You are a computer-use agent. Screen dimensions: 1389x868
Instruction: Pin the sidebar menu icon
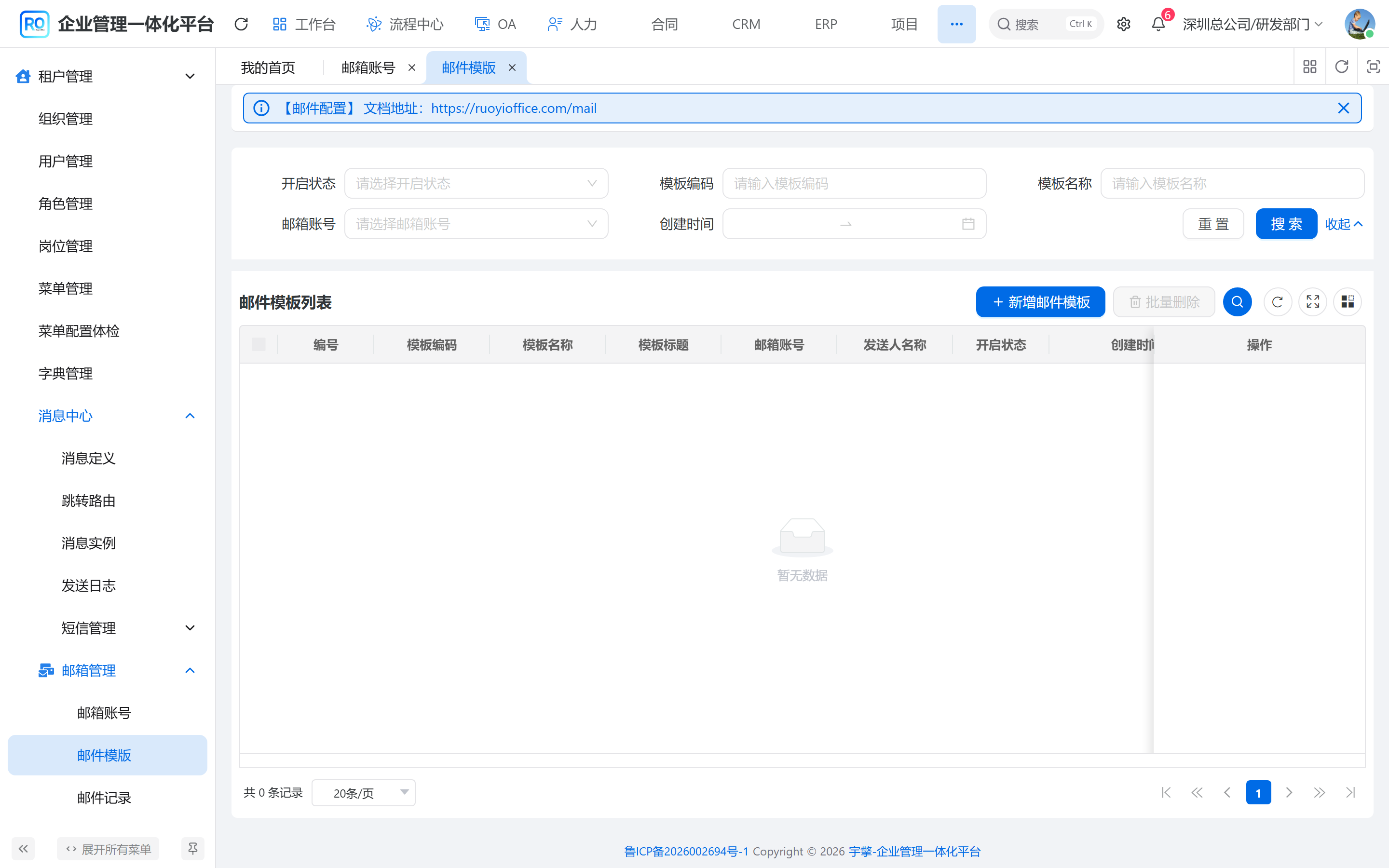[193, 849]
